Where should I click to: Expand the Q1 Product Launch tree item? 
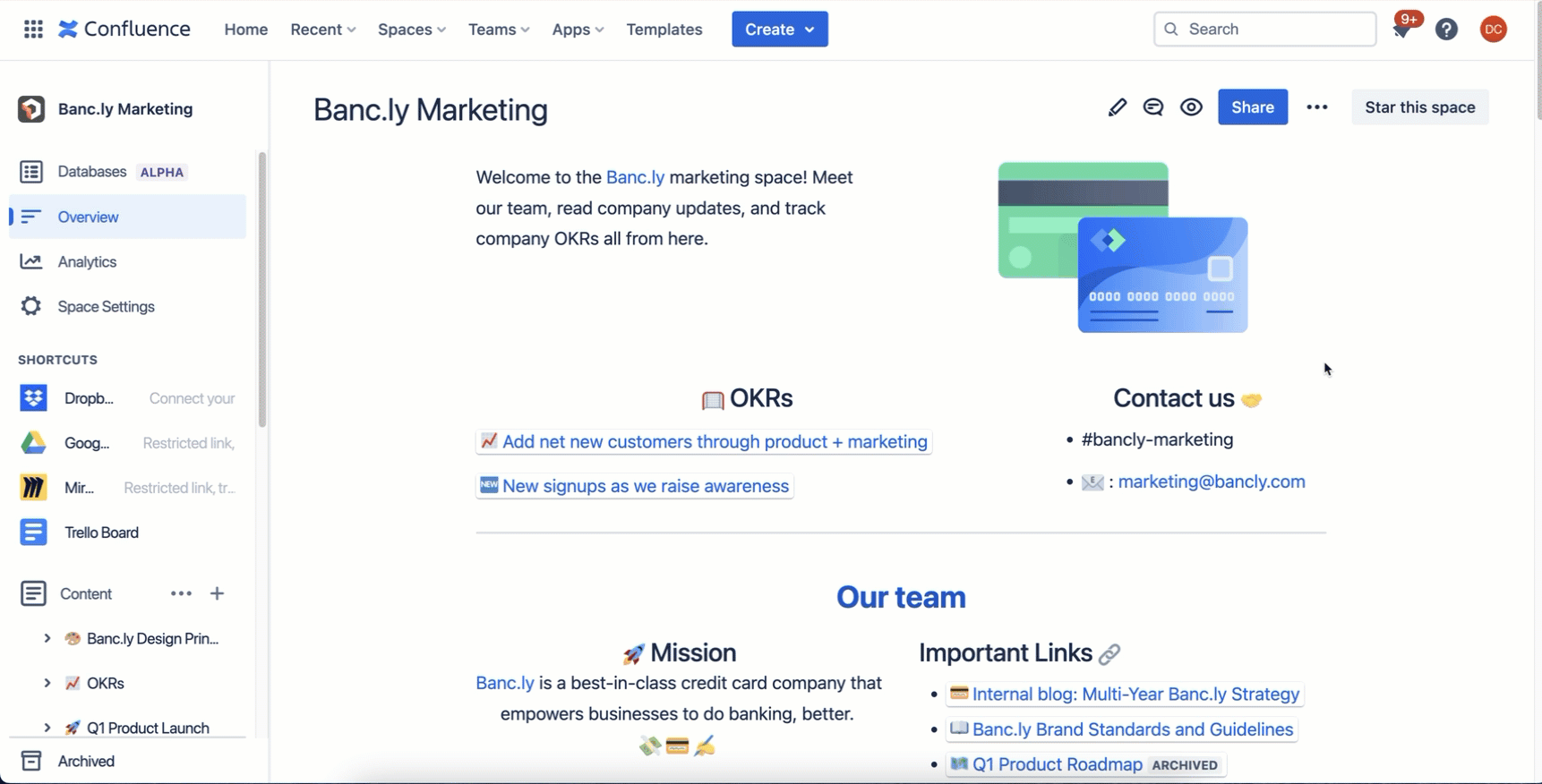(47, 728)
